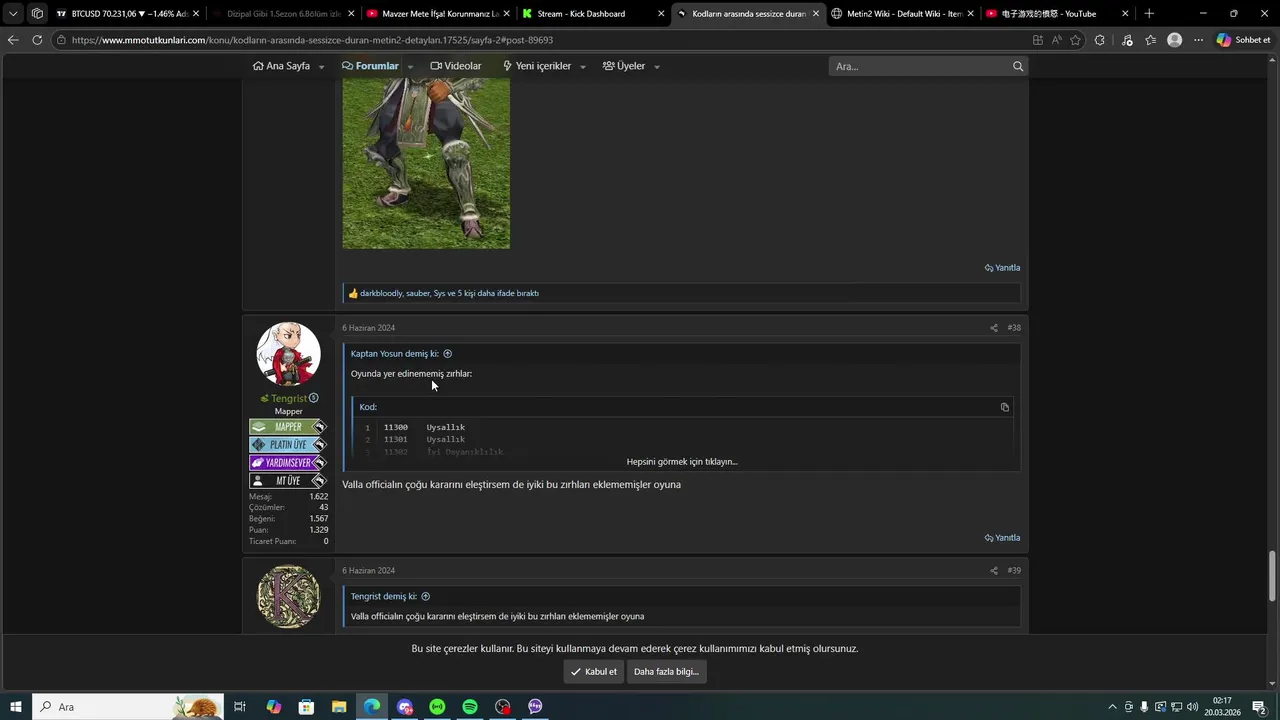1280x720 pixels.
Task: Share post #39 with share icon
Action: click(994, 571)
